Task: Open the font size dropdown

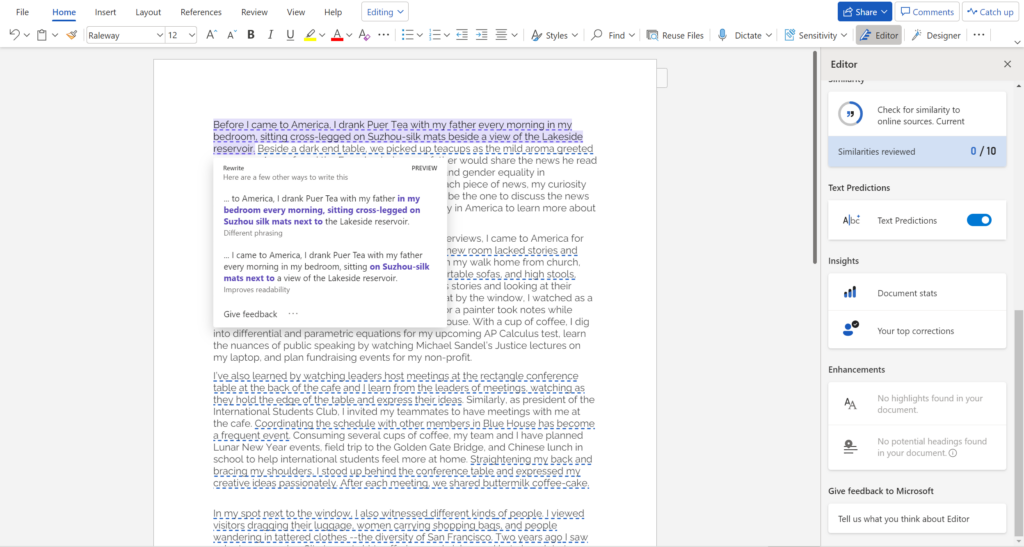Action: coord(190,35)
